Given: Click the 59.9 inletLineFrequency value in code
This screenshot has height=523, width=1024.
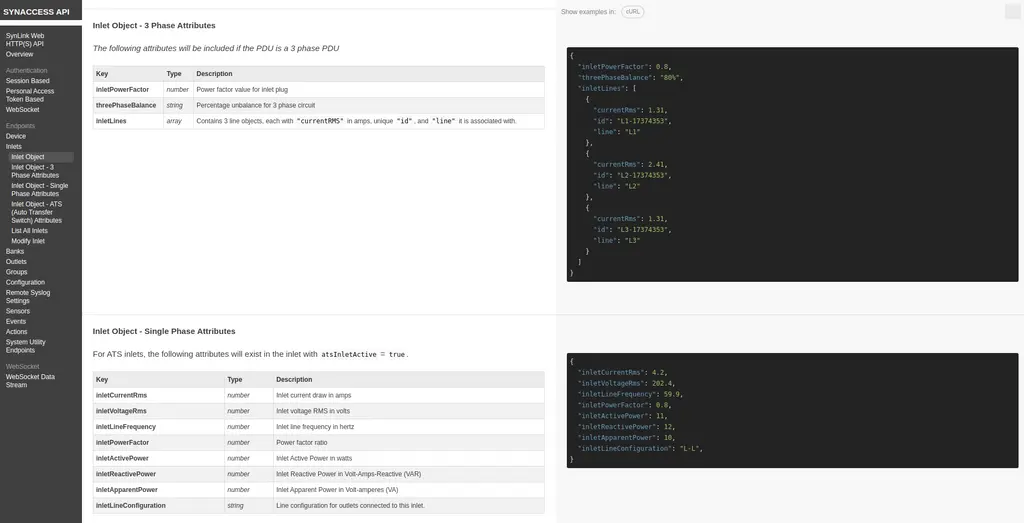Looking at the screenshot, I should tap(671, 394).
